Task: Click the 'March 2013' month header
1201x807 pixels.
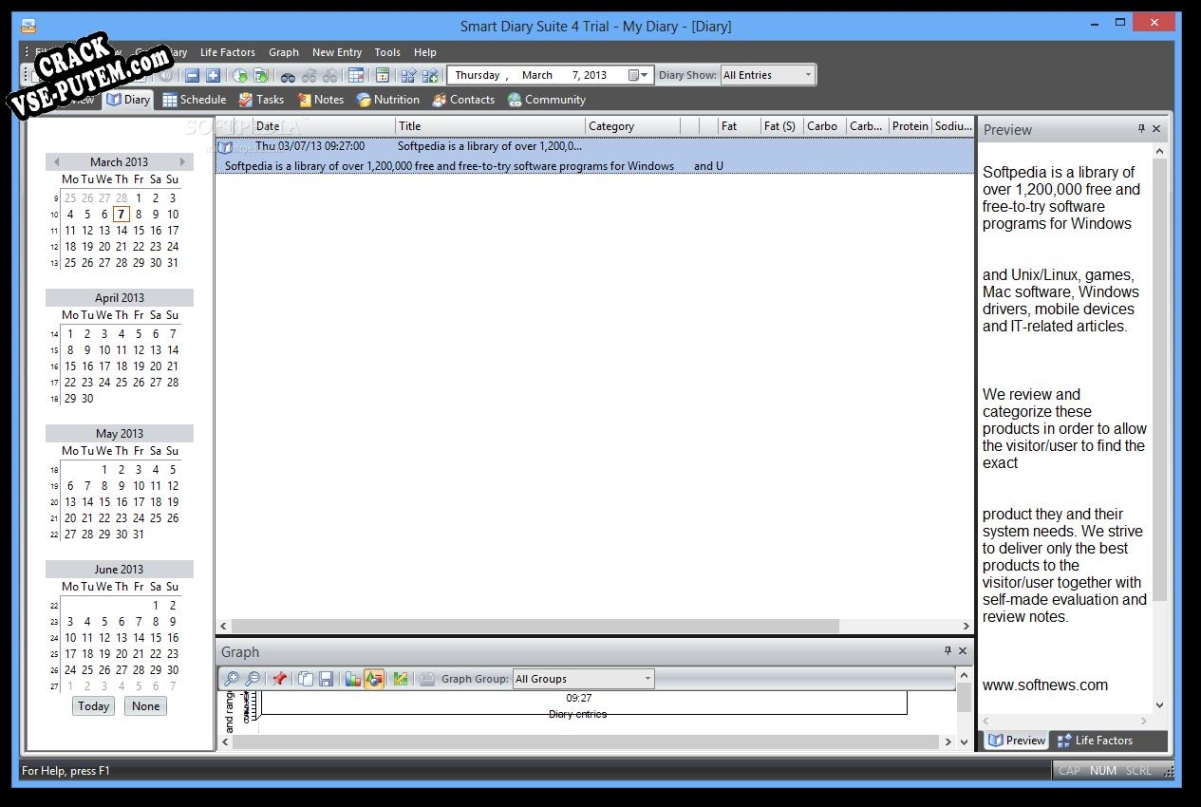Action: point(119,162)
